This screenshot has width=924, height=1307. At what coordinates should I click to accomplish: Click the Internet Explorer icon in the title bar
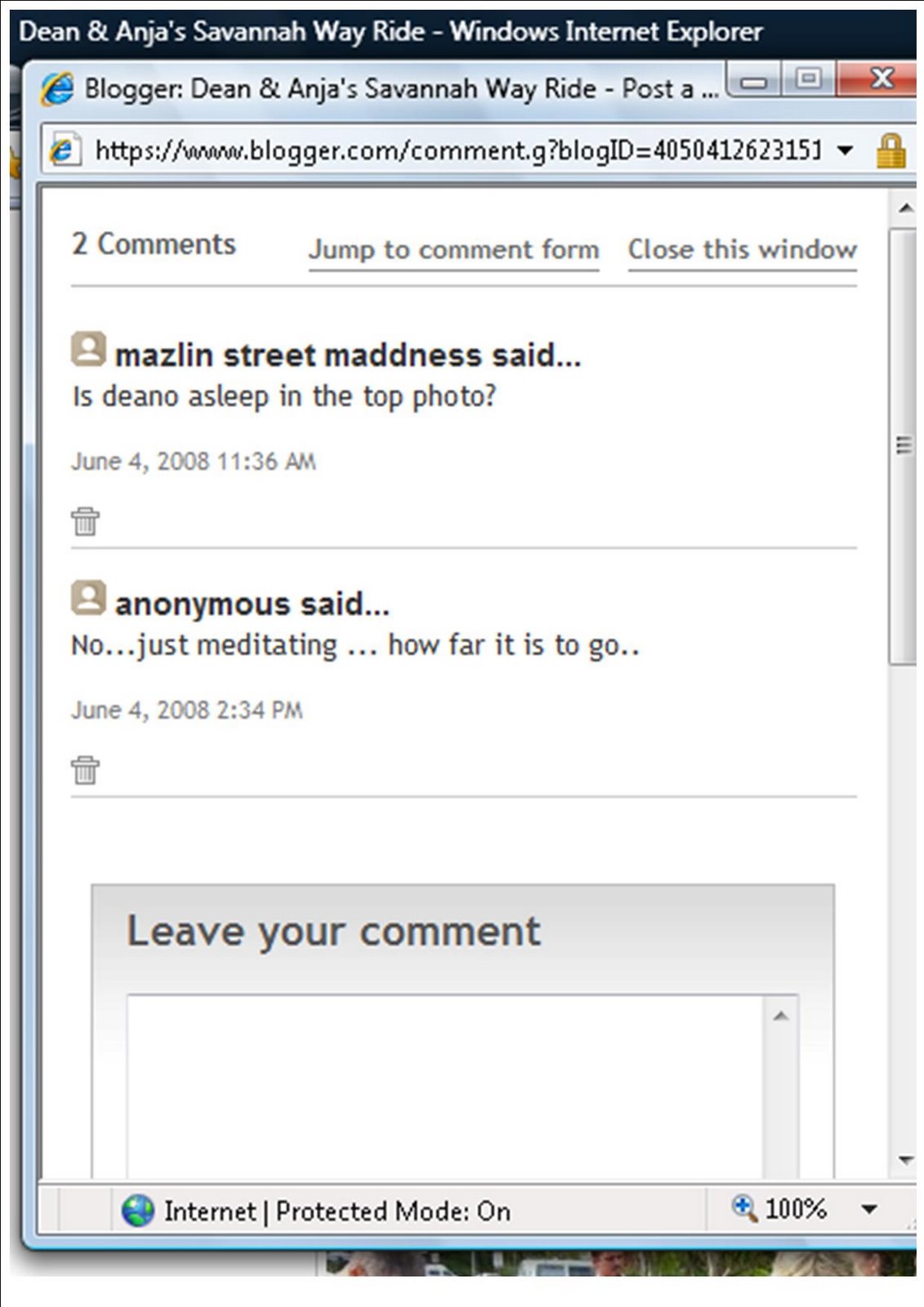tap(57, 87)
